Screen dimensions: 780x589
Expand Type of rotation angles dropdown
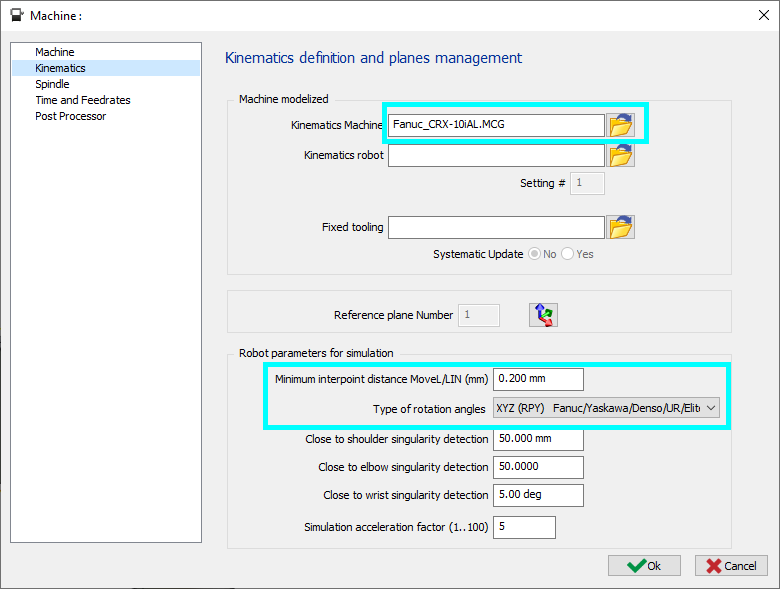tap(711, 408)
